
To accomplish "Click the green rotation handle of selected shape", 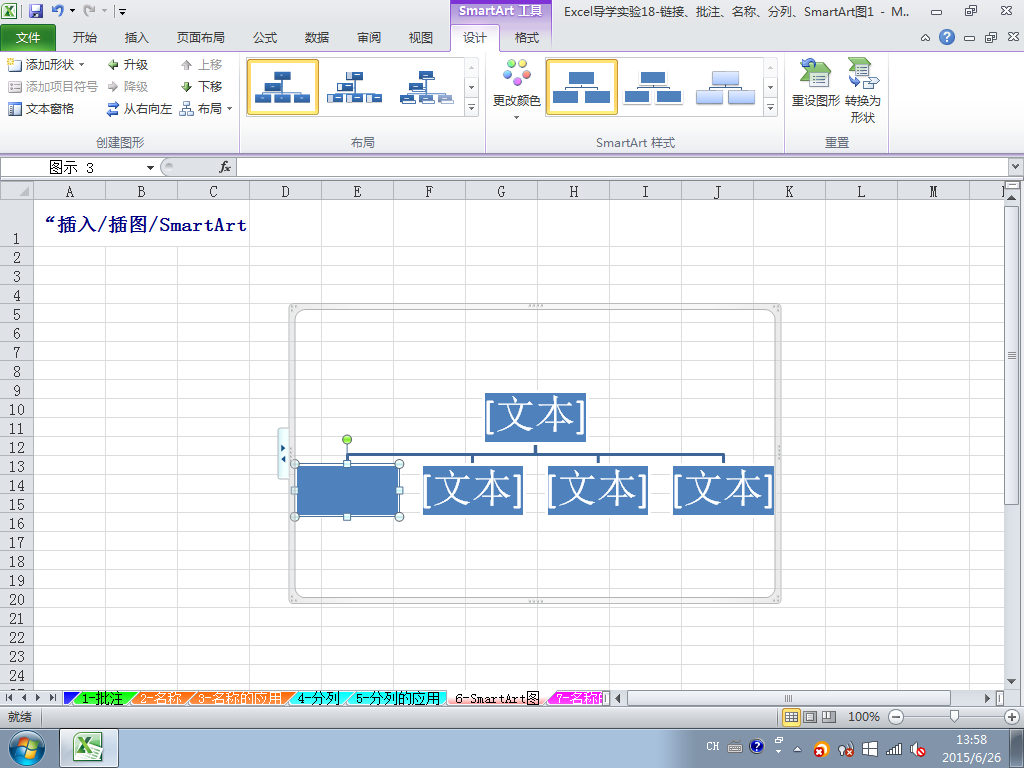I will (x=347, y=440).
